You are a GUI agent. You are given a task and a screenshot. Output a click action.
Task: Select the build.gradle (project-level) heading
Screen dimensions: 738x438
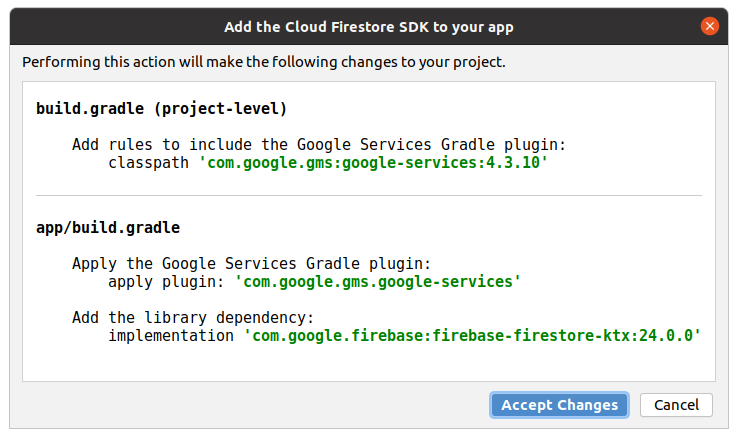tap(162, 108)
